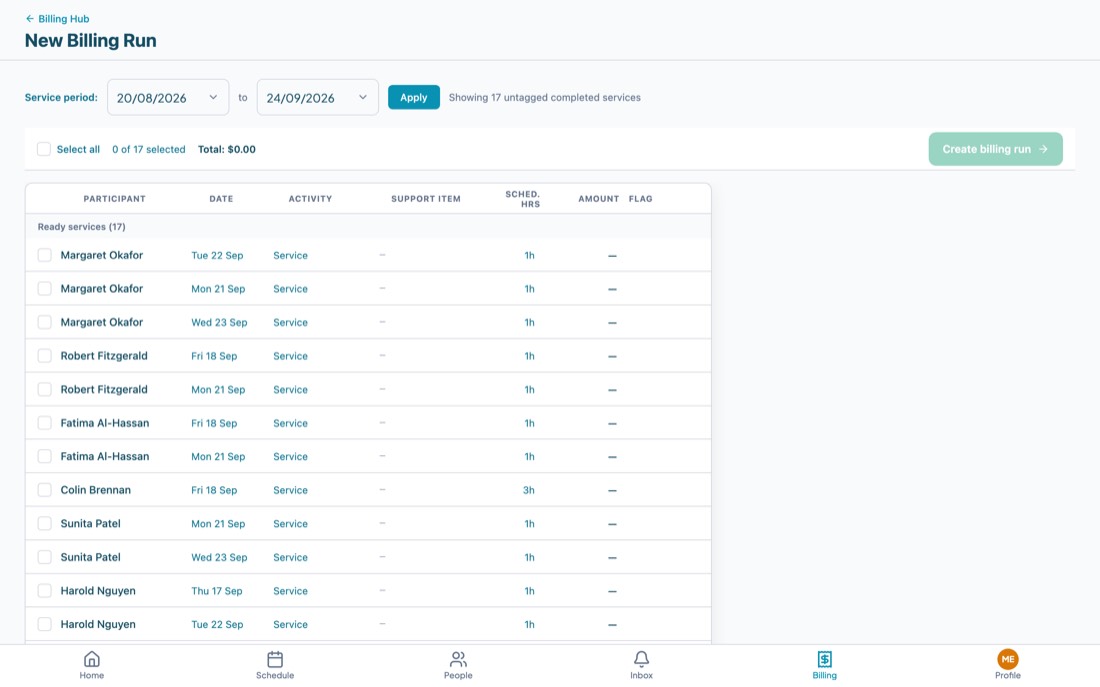This screenshot has height=687, width=1100.
Task: Click the Ready services (17) group row
Action: tap(368, 227)
